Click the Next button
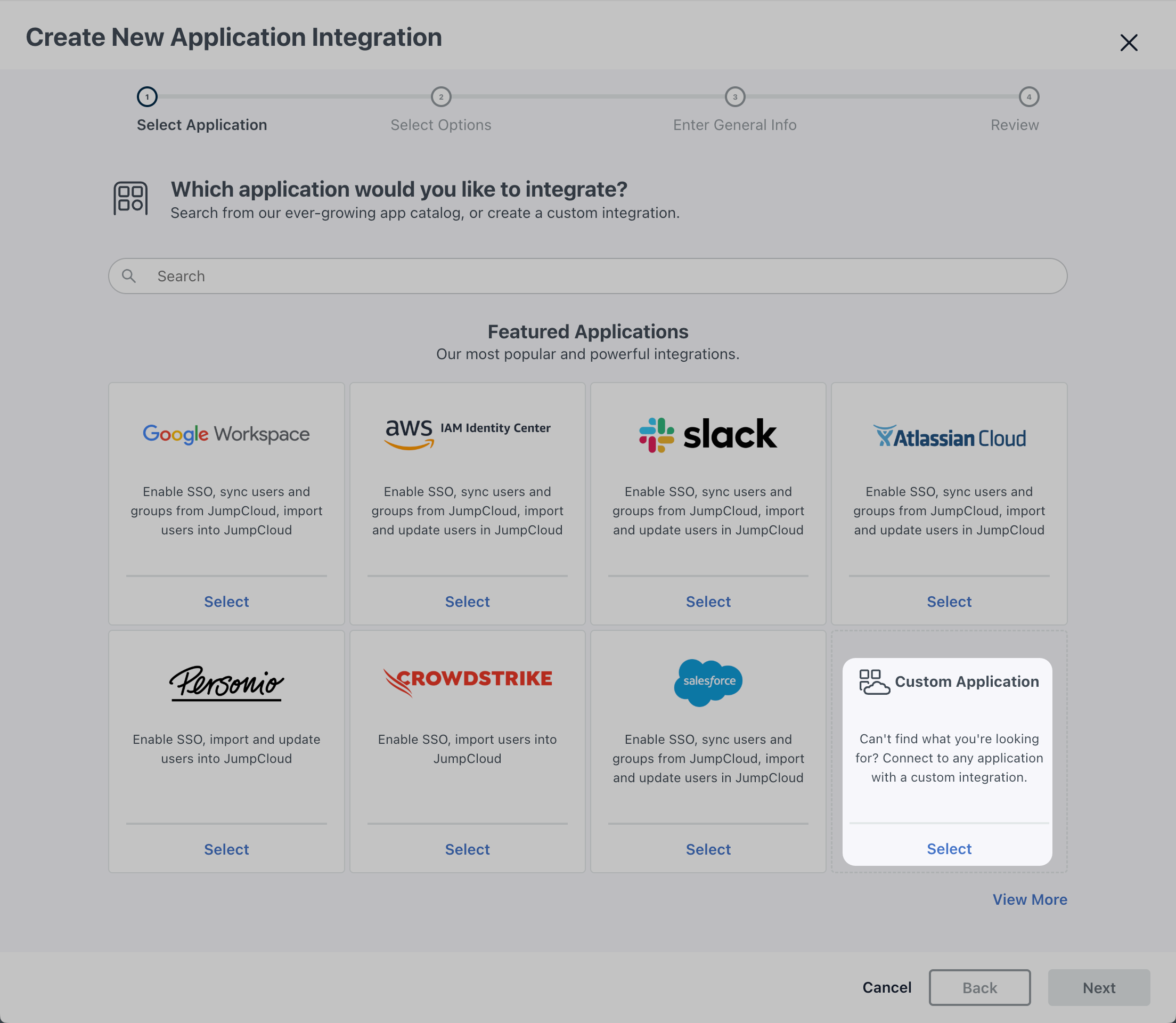1176x1023 pixels. 1098,988
